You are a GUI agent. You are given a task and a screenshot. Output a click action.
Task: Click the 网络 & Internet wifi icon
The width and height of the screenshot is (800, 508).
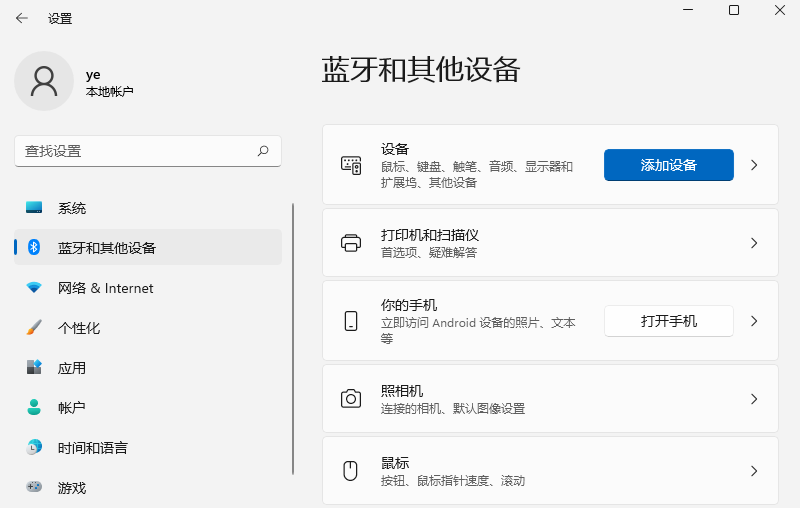pyautogui.click(x=34, y=288)
